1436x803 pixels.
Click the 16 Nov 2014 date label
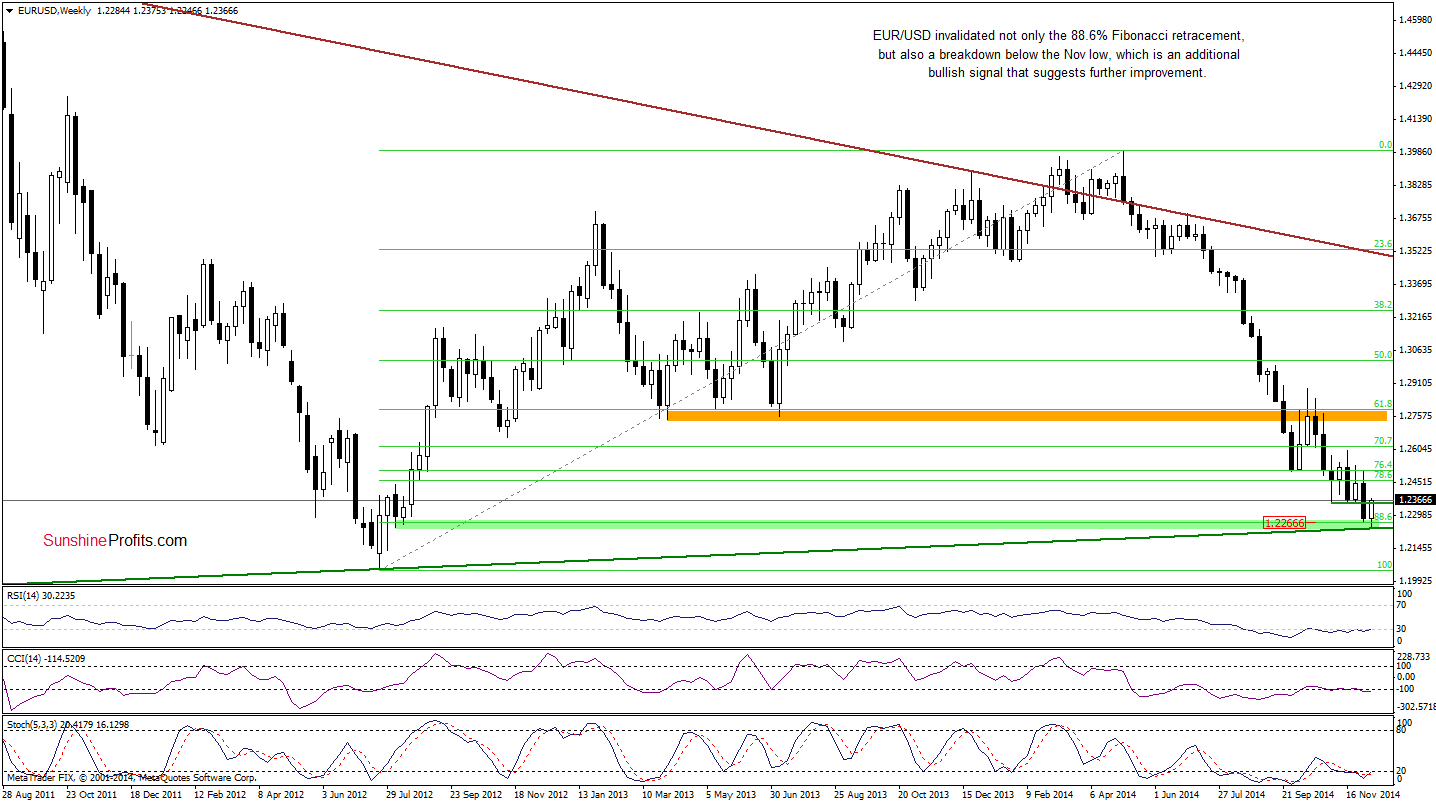click(1375, 794)
